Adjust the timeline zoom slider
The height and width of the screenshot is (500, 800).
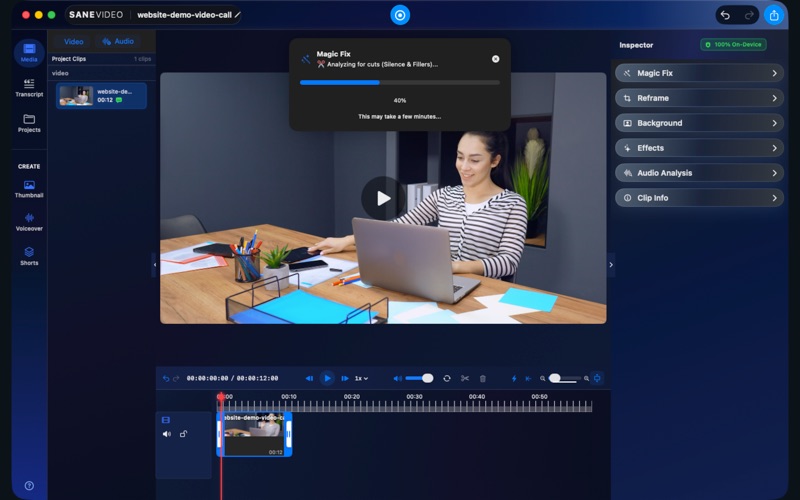click(565, 378)
